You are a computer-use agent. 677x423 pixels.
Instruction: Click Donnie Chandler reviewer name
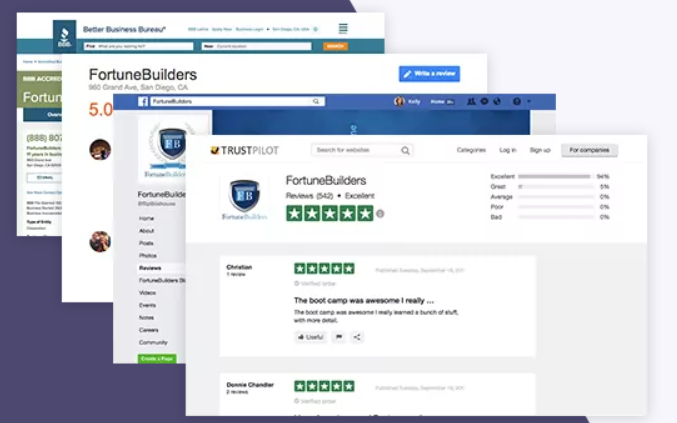[x=250, y=385]
